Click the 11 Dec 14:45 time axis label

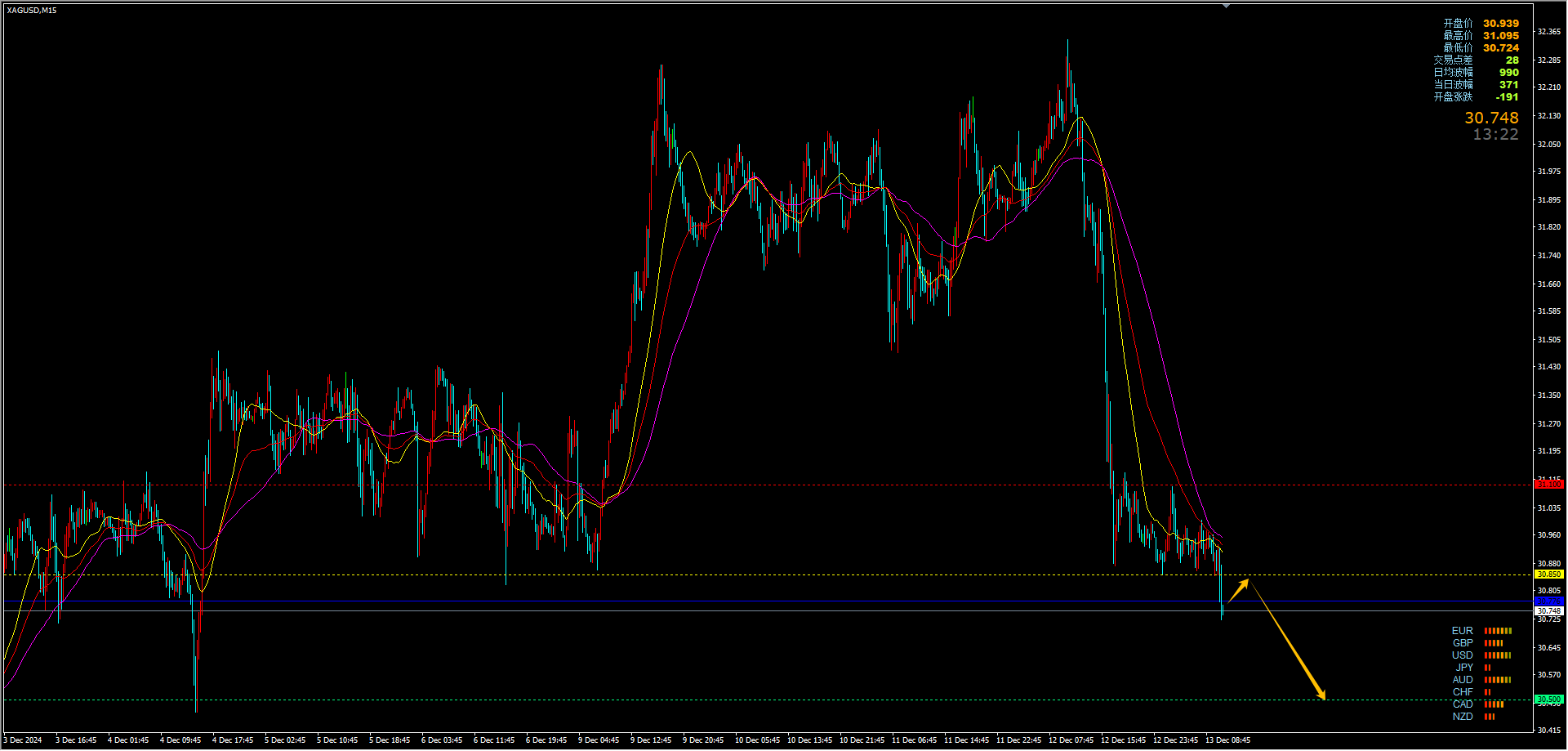tap(967, 740)
